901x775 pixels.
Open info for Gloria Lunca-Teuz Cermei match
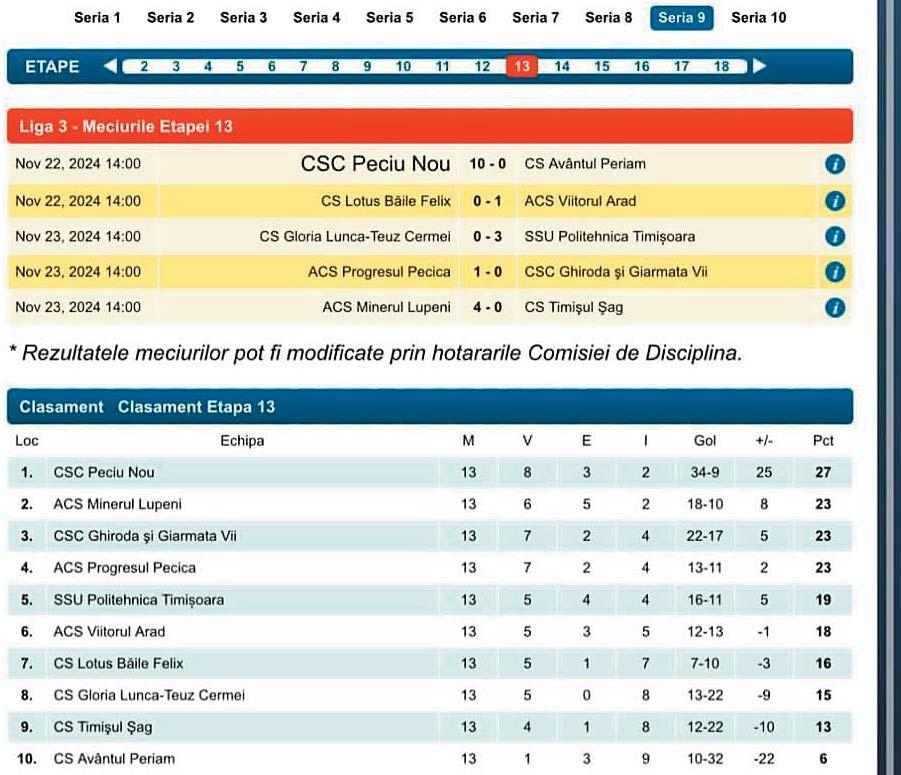[x=834, y=236]
